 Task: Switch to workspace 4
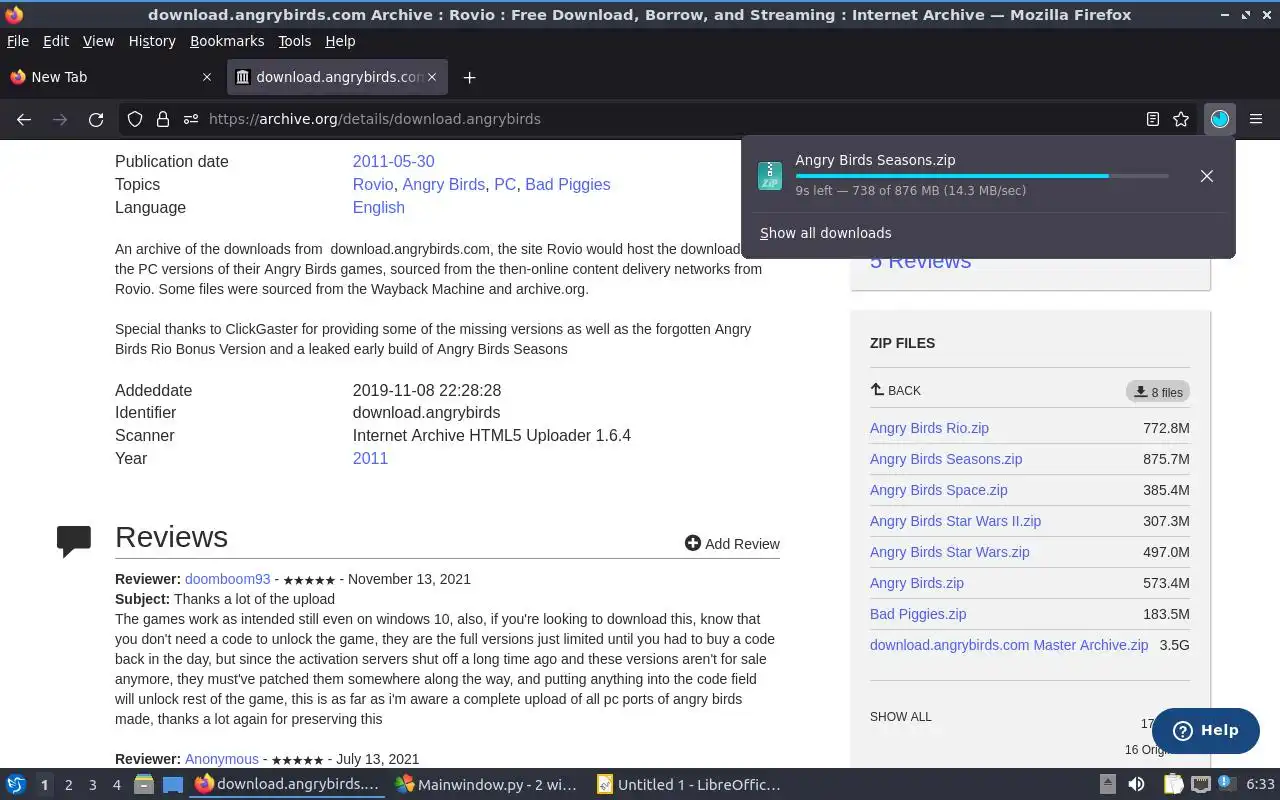pyautogui.click(x=116, y=785)
